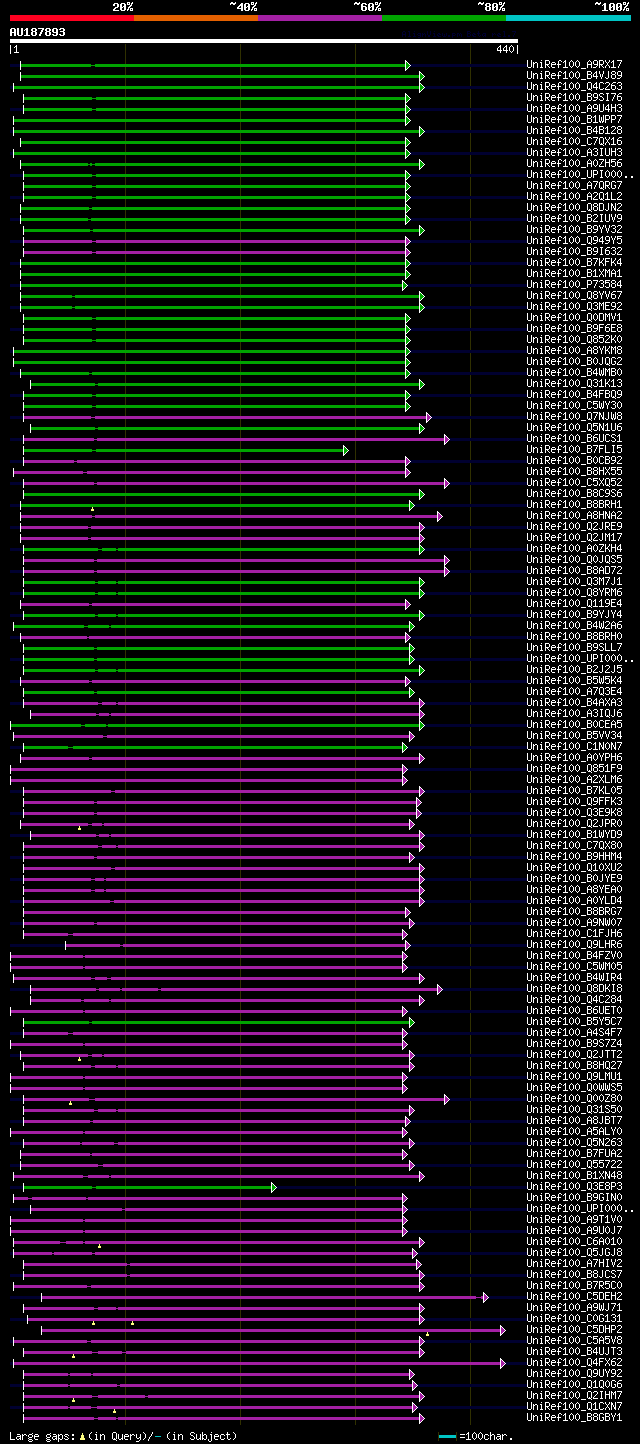Select hit UniRef100_B7KL05
Viewport: 640px width, 1444px height.
(574, 791)
